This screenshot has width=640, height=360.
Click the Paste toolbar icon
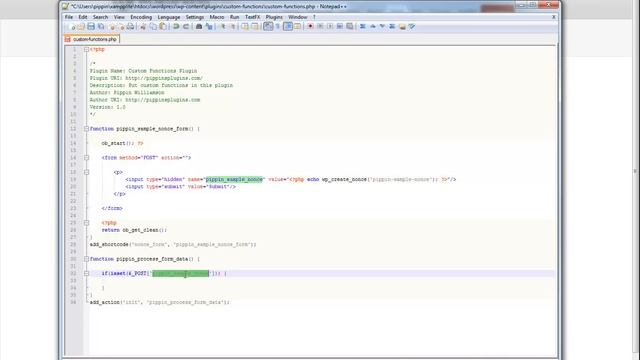(x=163, y=27)
